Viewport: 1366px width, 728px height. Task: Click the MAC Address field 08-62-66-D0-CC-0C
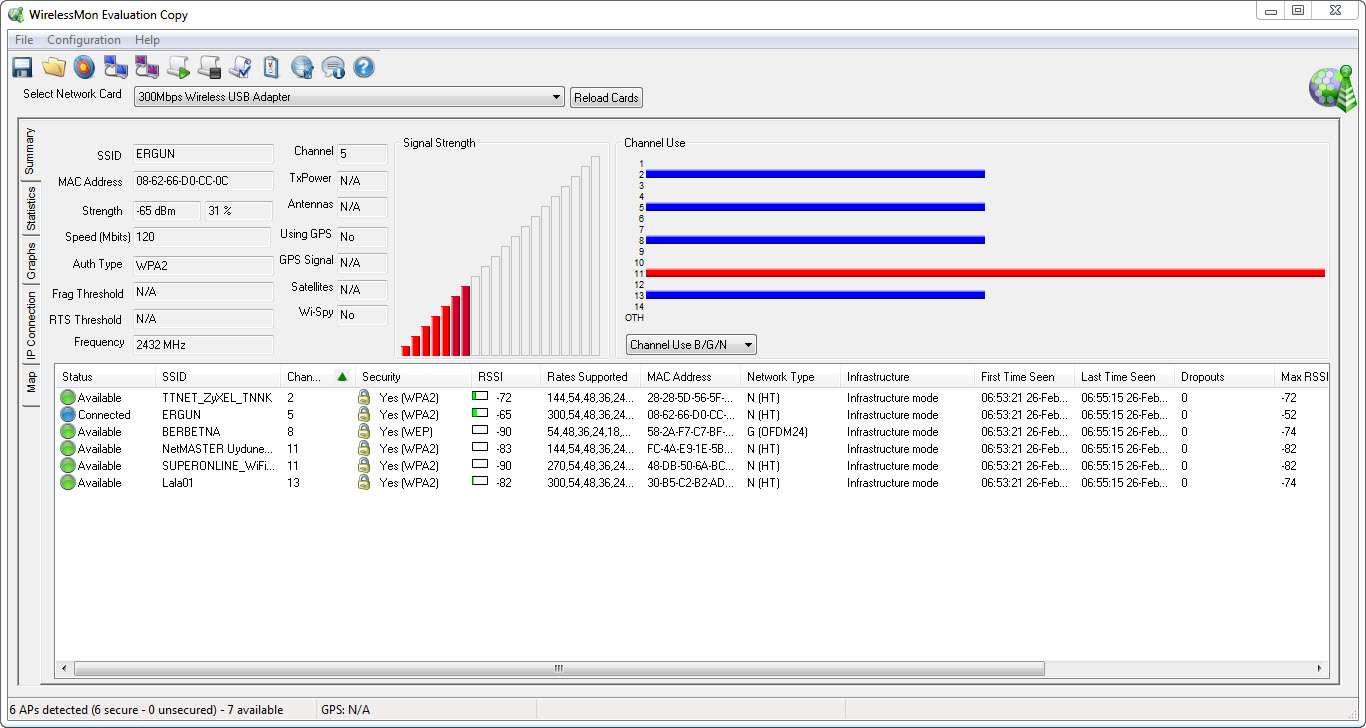203,181
